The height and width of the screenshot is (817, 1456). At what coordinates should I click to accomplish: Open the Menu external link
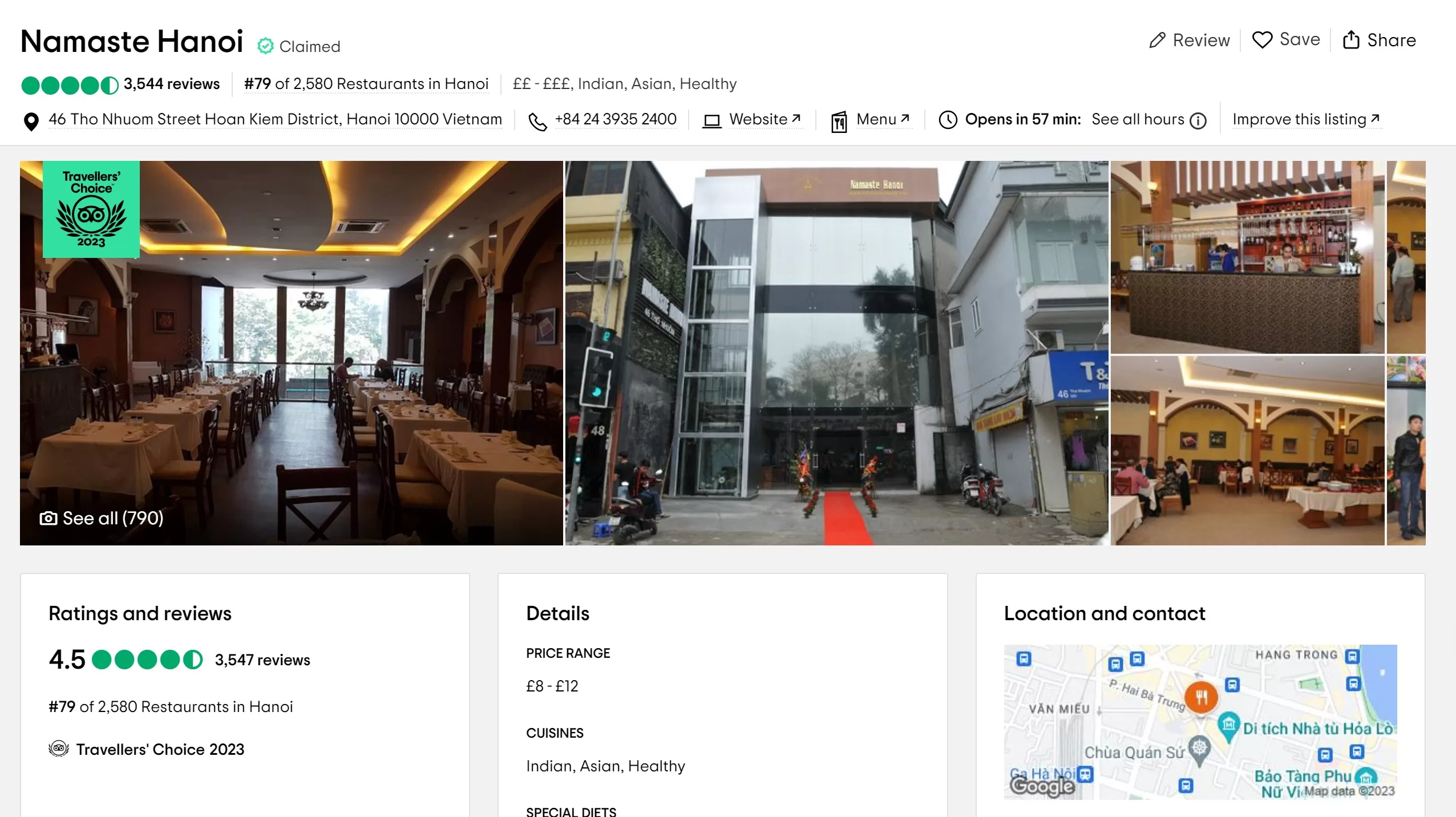click(x=883, y=119)
